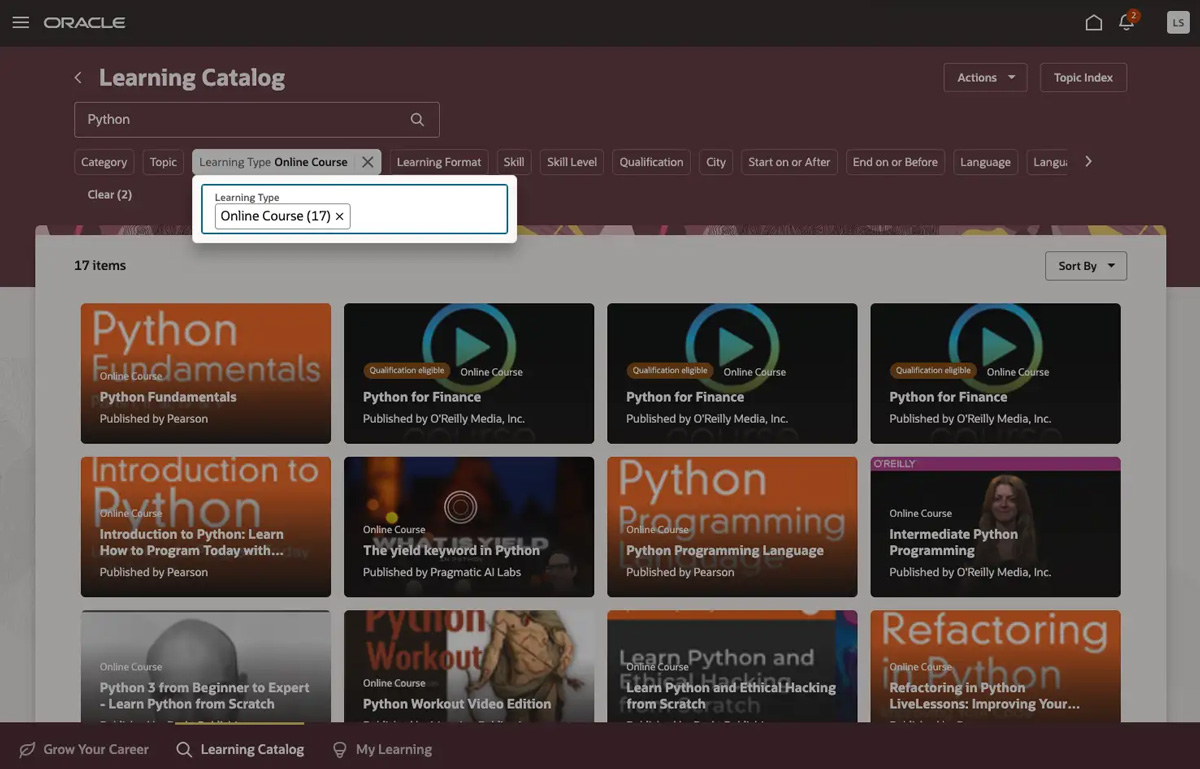The image size is (1200, 769).
Task: Clear both applied filters with Clear (2)
Action: [109, 195]
